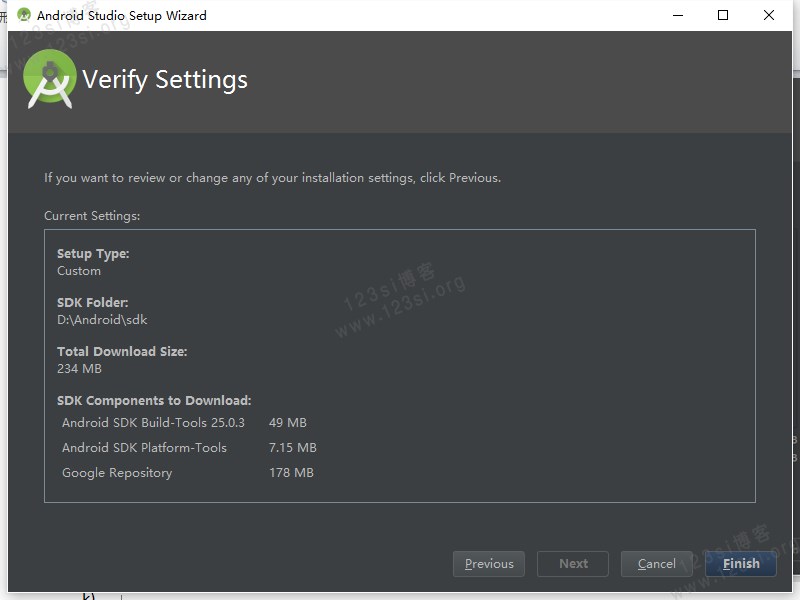Viewport: 800px width, 600px height.
Task: Select the '178 MB' size value
Action: 291,473
